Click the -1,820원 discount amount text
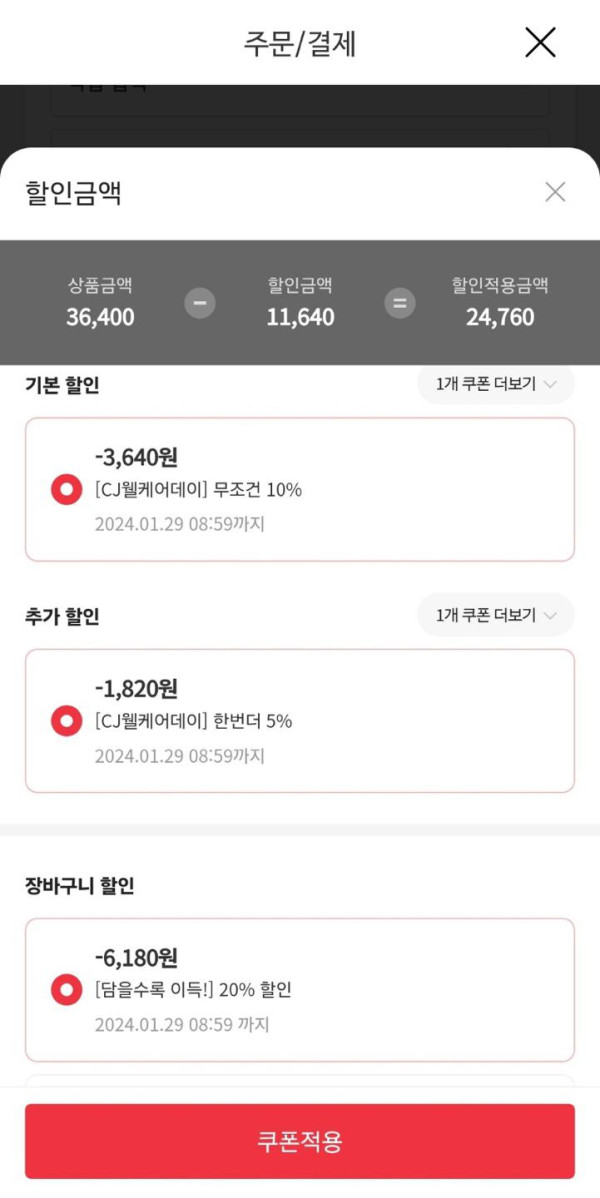 (136, 689)
